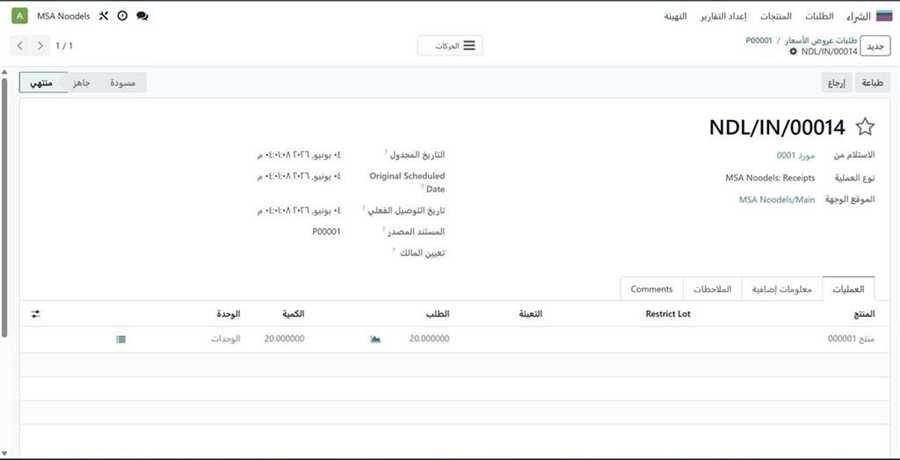The image size is (900, 460).
Task: Sort by Restrict Lot column header
Action: (x=668, y=314)
